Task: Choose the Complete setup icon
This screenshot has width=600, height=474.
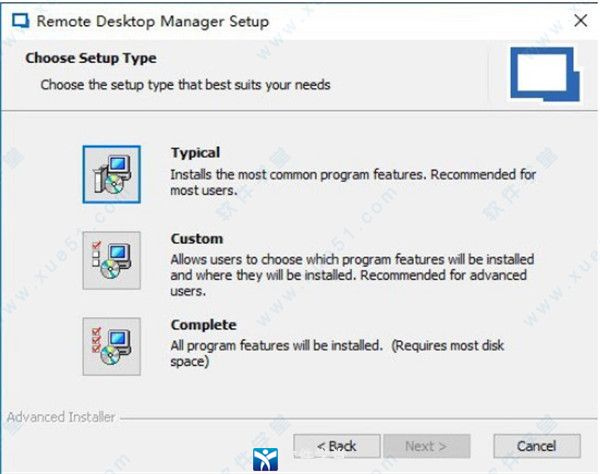Action: point(111,346)
